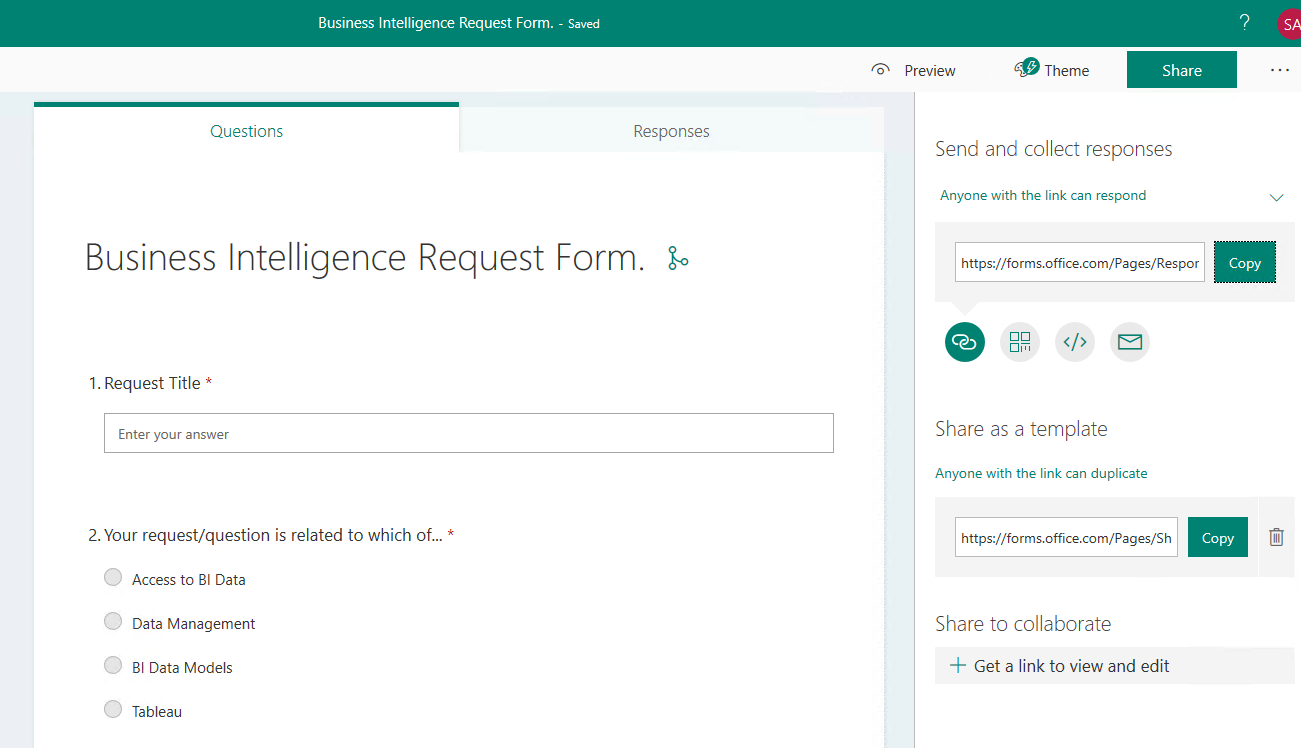
Task: Choose the embed code share icon
Action: click(x=1075, y=342)
